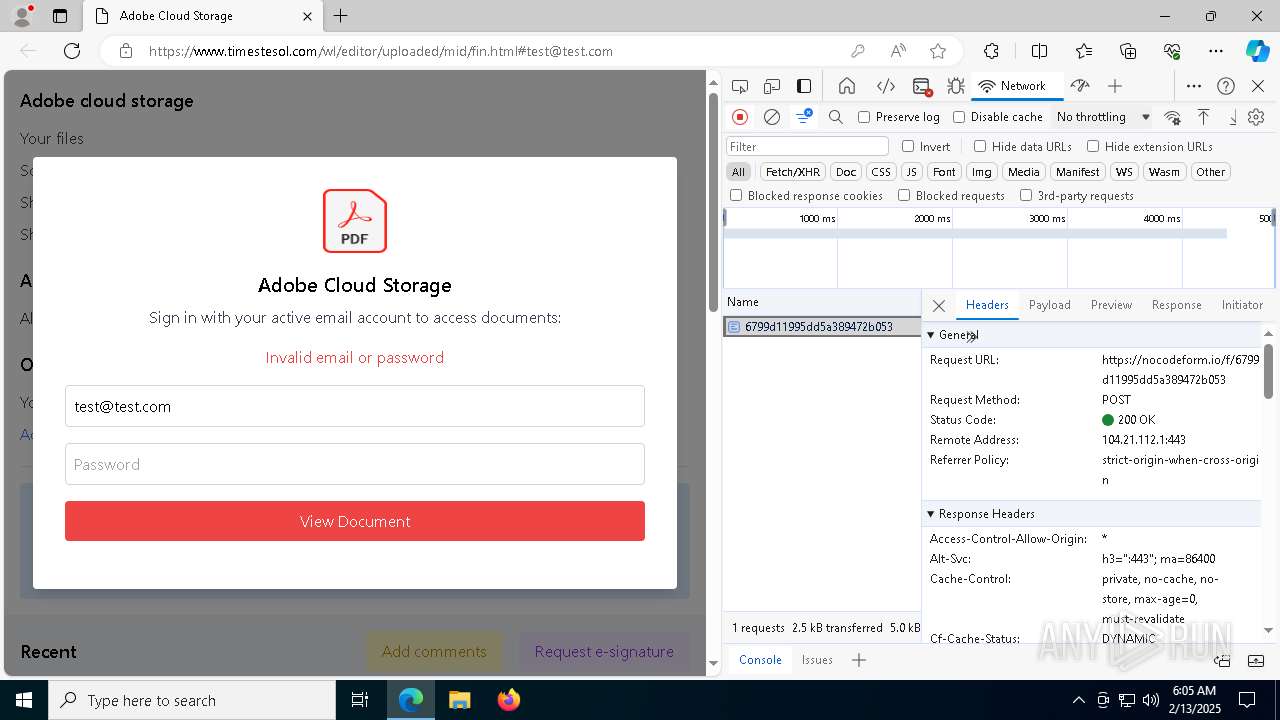
Task: Toggle the DevTools activity bar/dock icon
Action: tap(804, 86)
